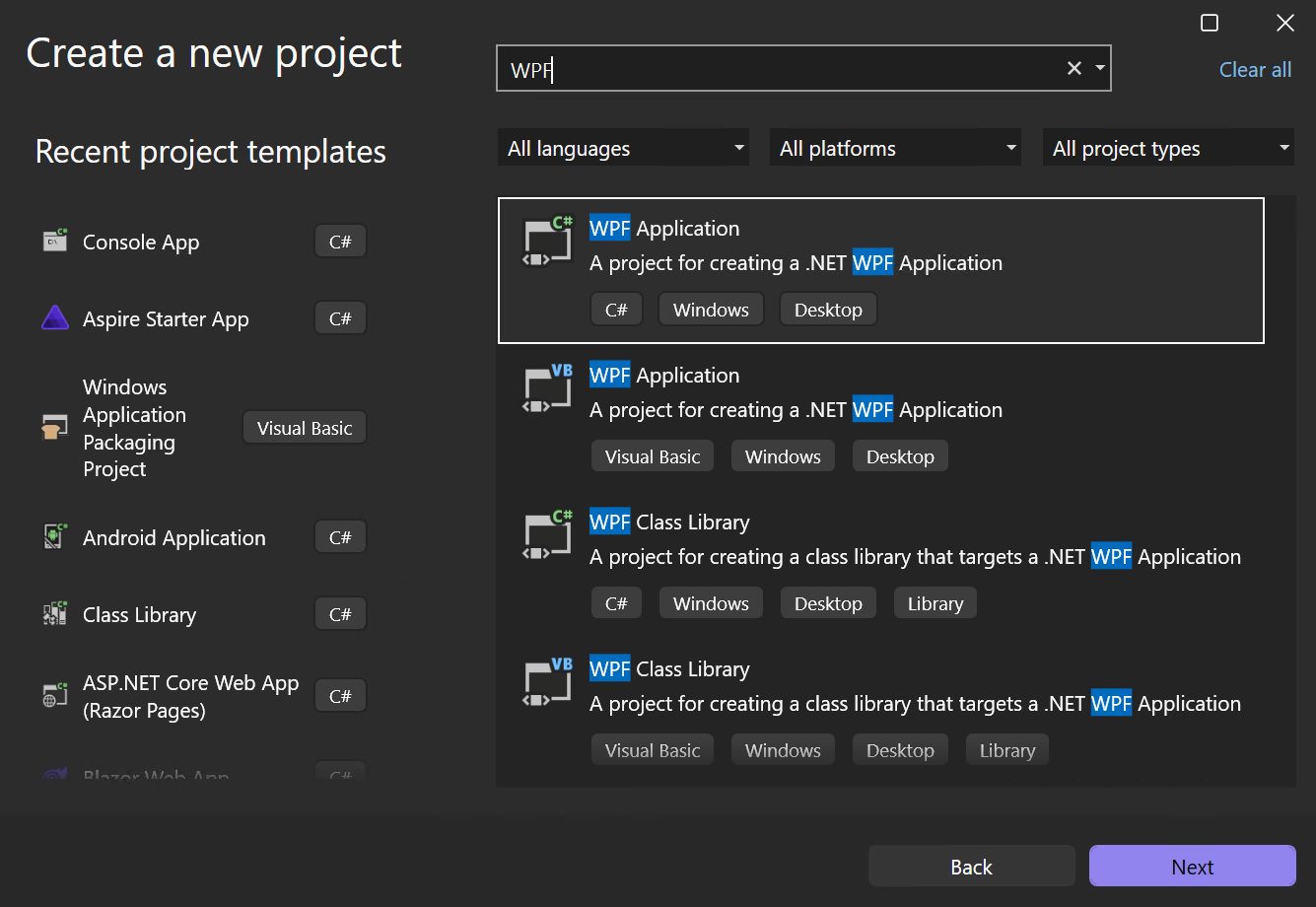Open the All languages dropdown

(623, 148)
